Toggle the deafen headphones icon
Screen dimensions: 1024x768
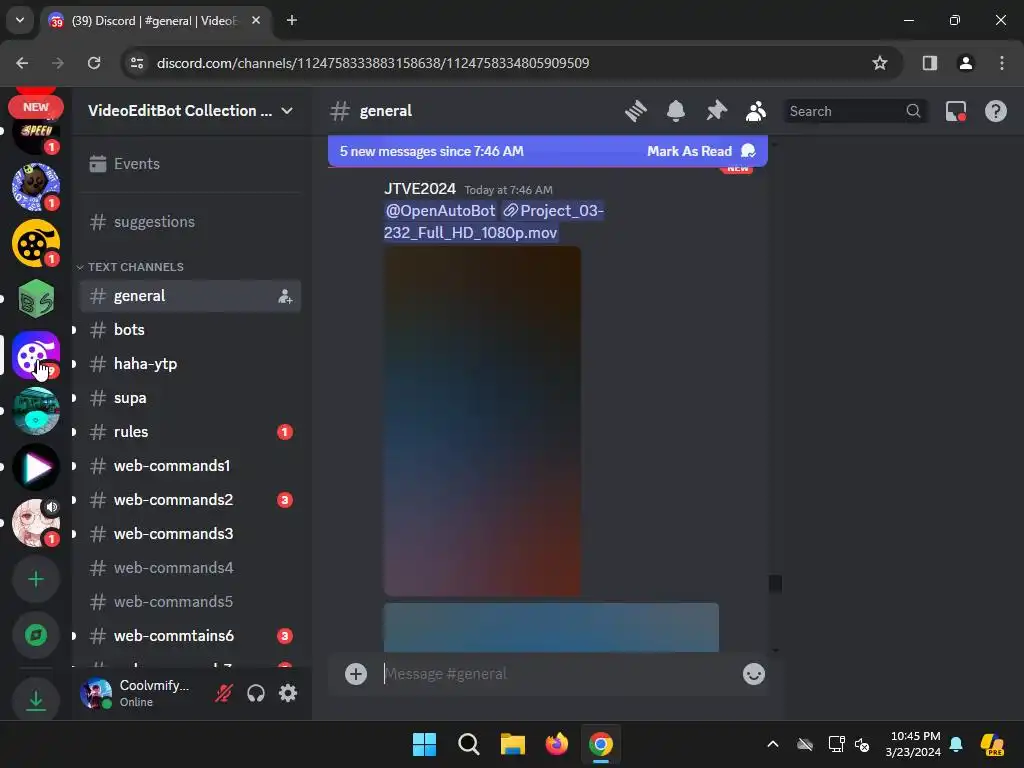coord(256,693)
